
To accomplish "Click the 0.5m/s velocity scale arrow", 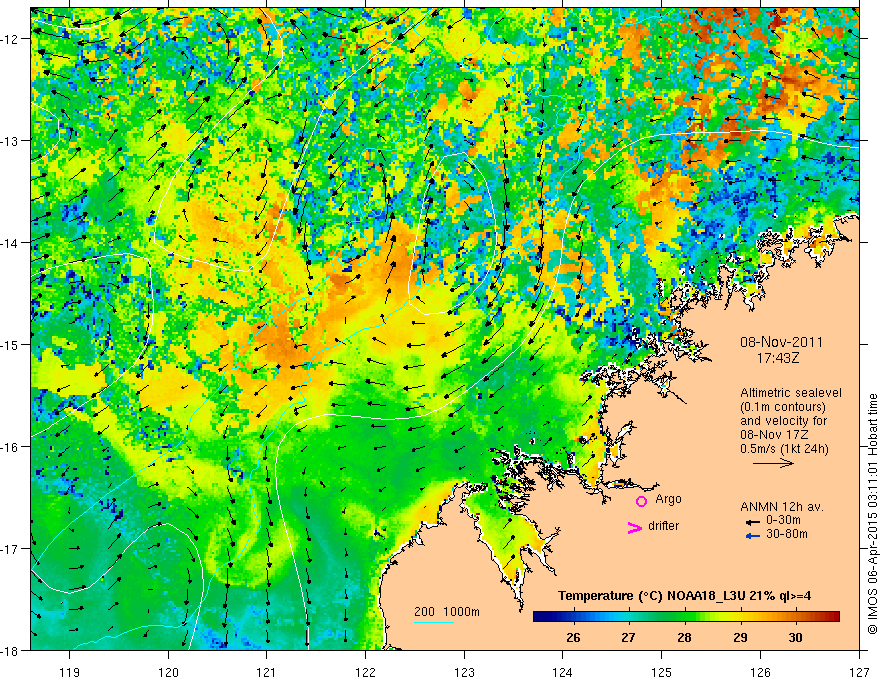I will (773, 463).
